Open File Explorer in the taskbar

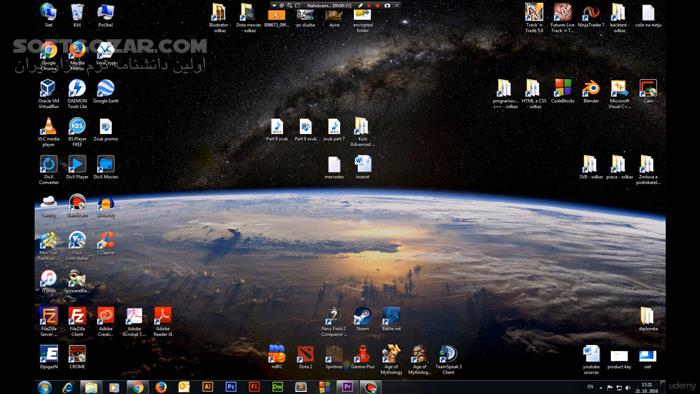click(91, 387)
